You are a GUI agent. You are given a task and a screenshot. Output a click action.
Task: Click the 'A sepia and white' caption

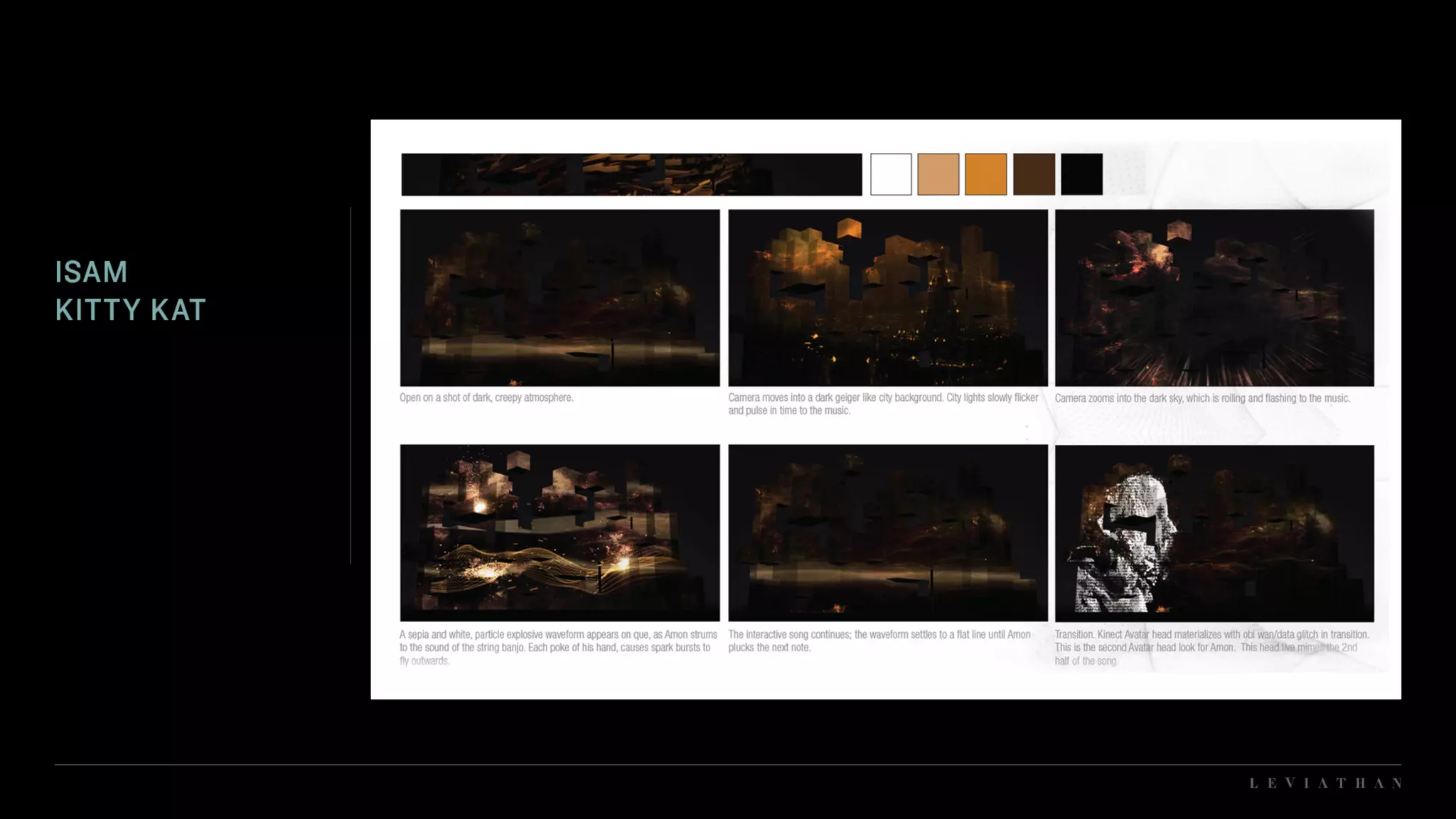click(x=558, y=647)
